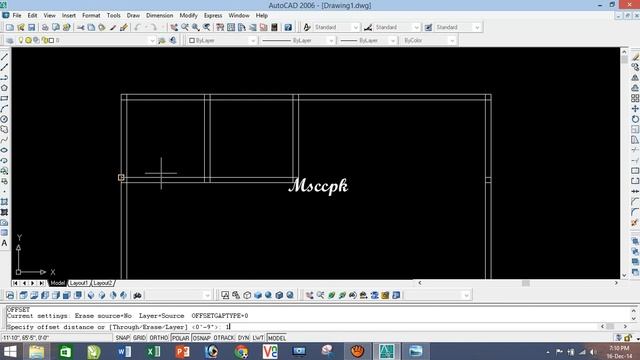The width and height of the screenshot is (640, 360).
Task: Toggle GRID display in status bar
Action: [x=139, y=338]
